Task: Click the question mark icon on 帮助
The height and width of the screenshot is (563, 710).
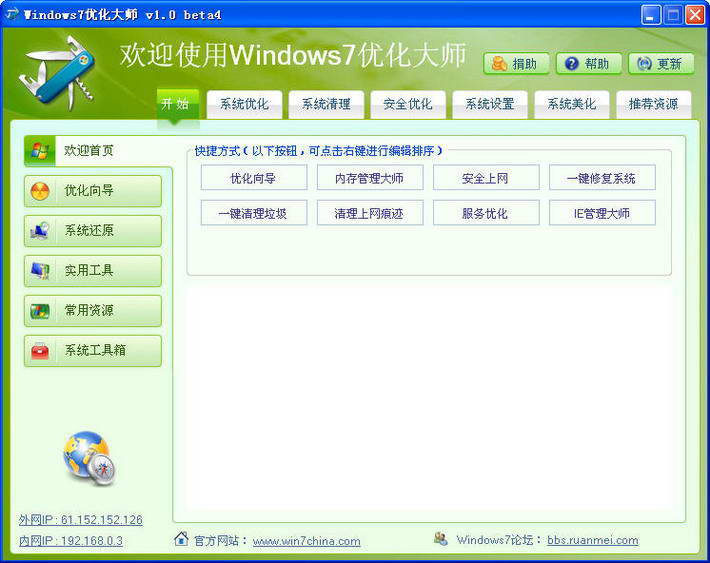Action: pos(572,64)
